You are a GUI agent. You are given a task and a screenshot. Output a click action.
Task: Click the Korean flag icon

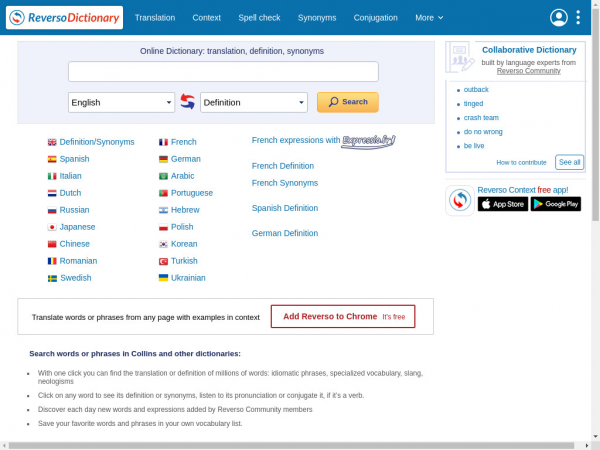click(x=163, y=244)
